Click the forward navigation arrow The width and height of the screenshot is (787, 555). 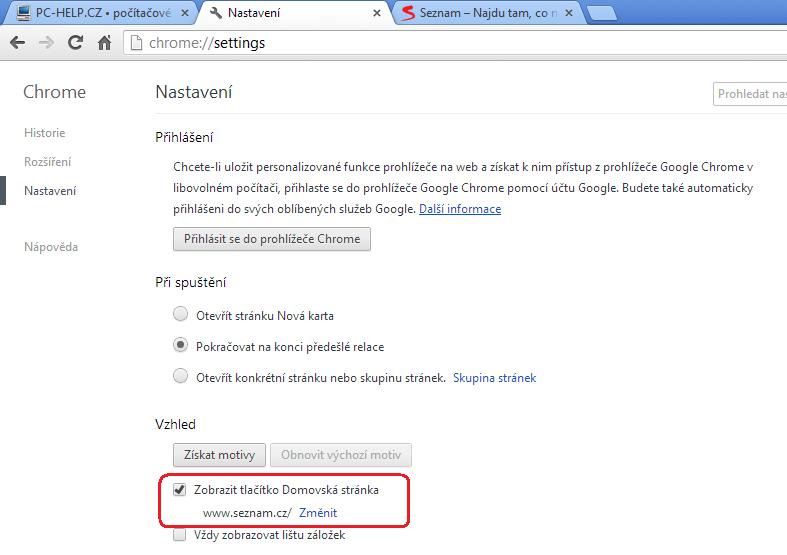click(46, 43)
